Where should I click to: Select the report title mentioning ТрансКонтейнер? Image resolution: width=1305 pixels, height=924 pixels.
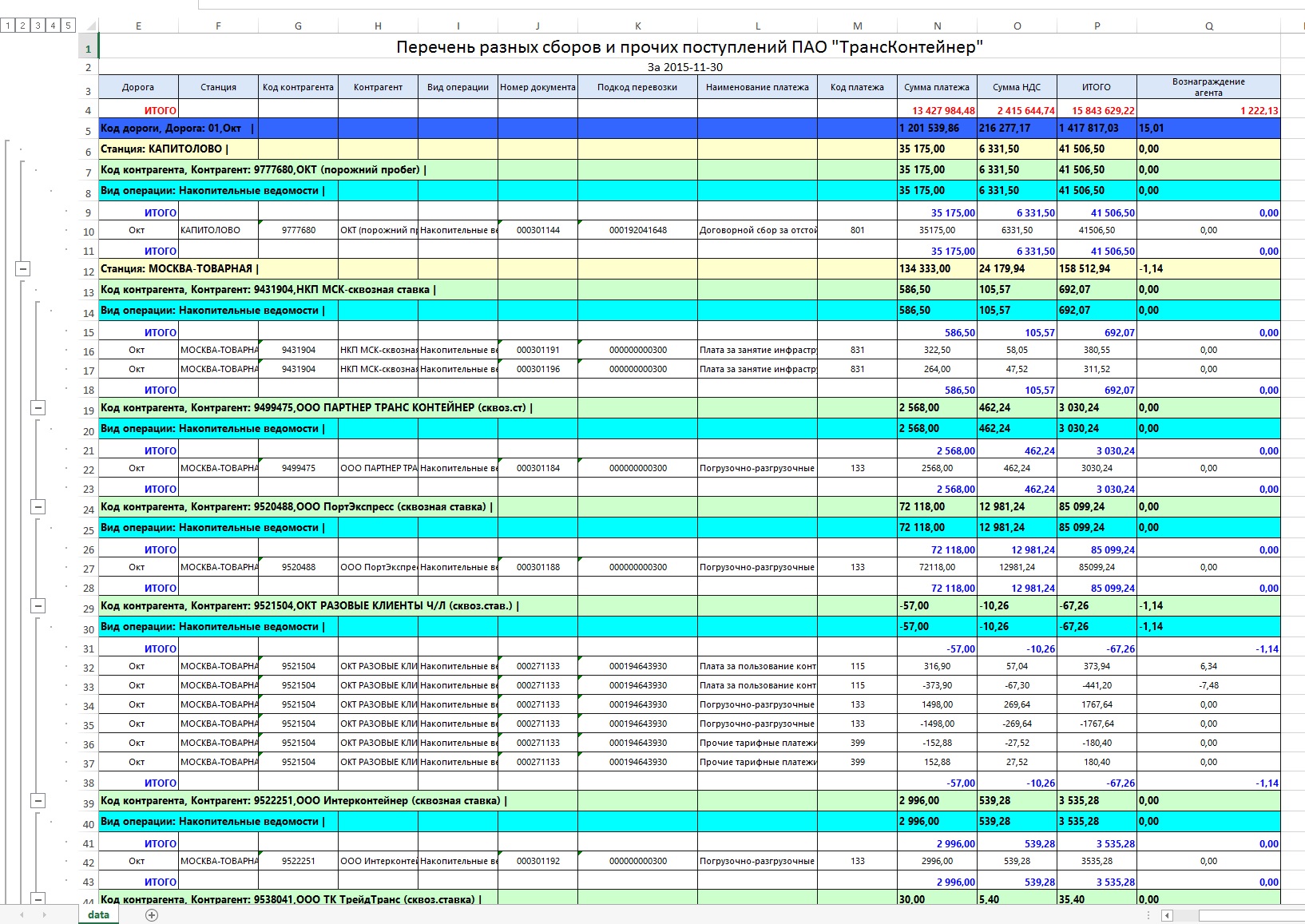coord(689,46)
